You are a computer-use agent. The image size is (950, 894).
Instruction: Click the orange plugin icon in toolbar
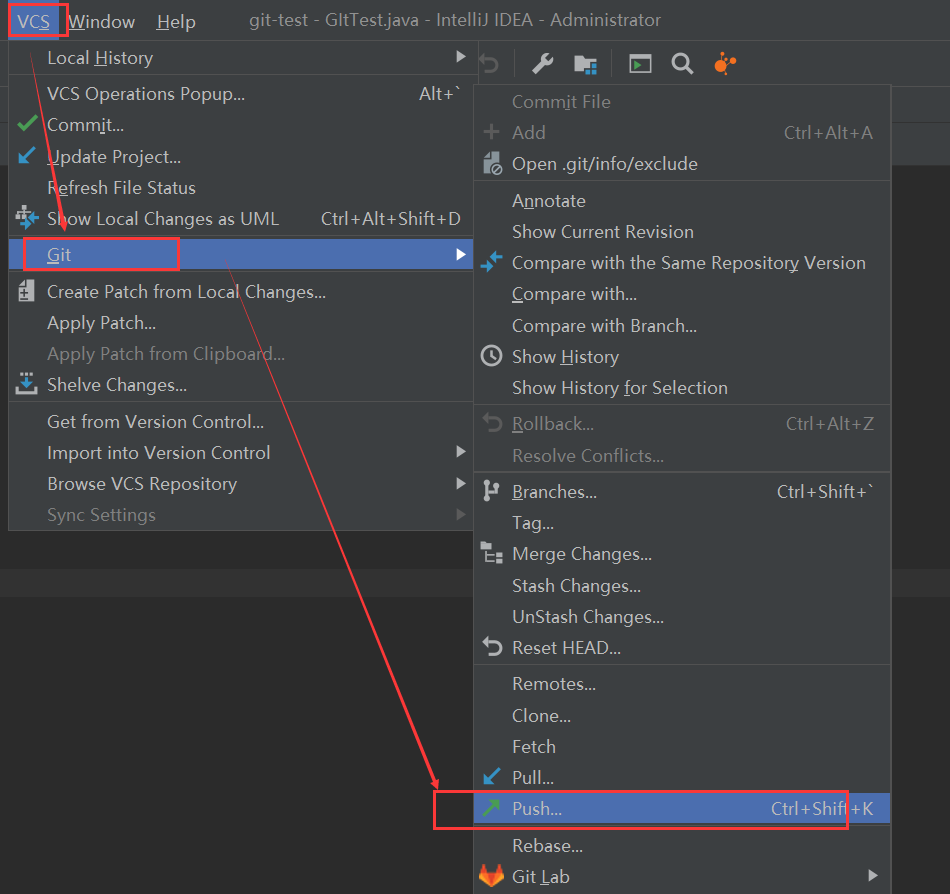(725, 63)
